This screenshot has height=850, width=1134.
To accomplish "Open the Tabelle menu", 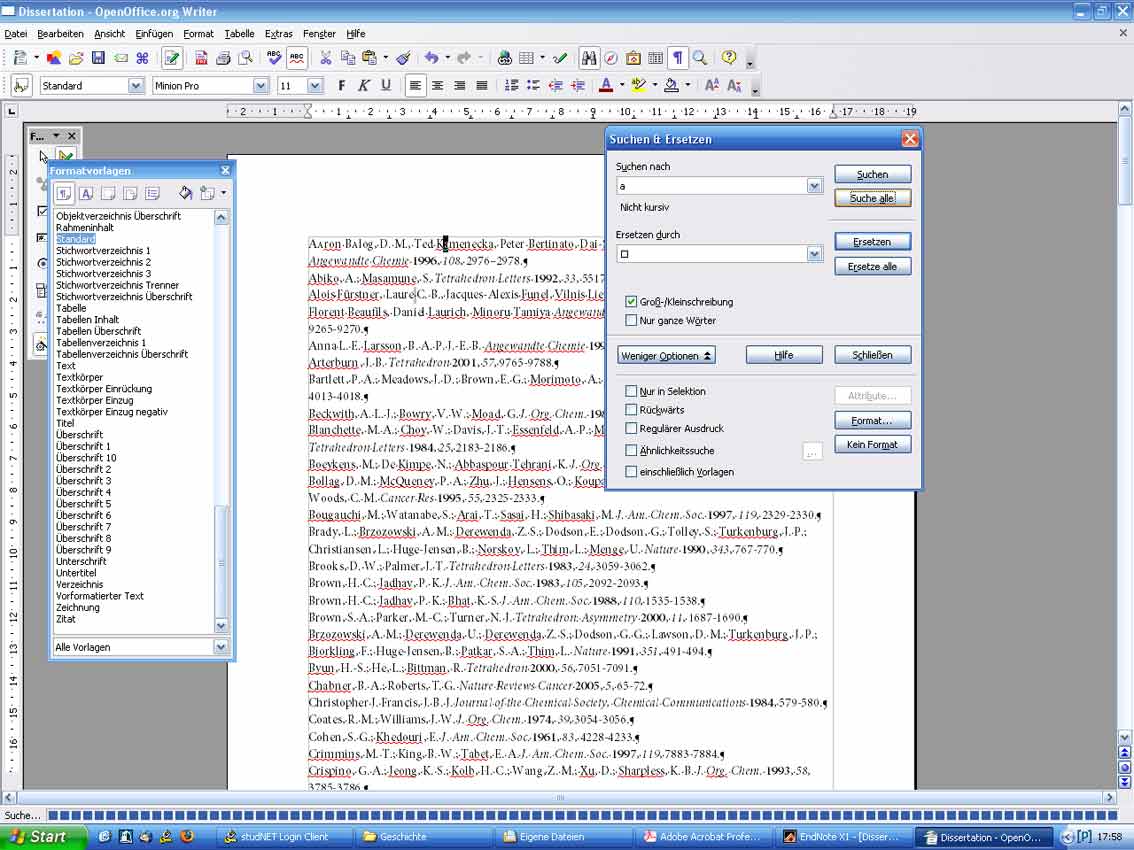I will coord(239,33).
